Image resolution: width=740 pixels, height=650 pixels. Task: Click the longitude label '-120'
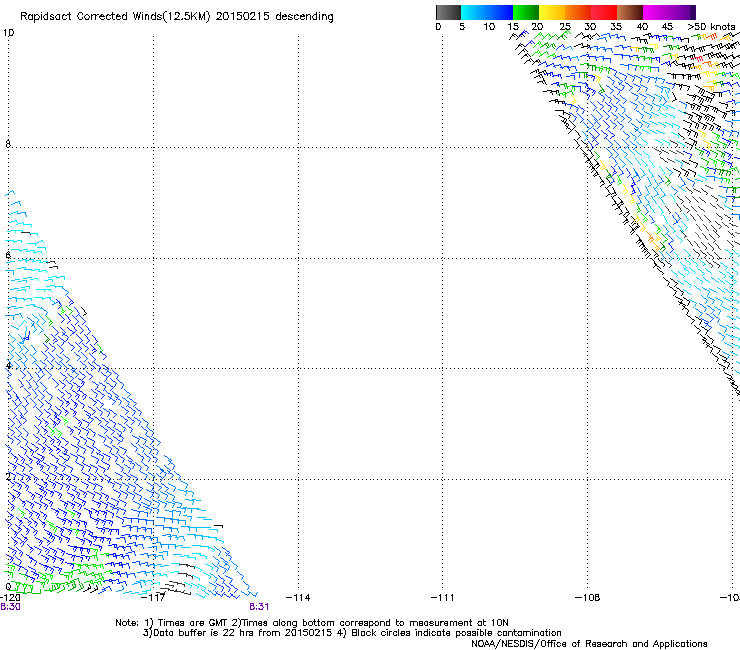[10, 598]
